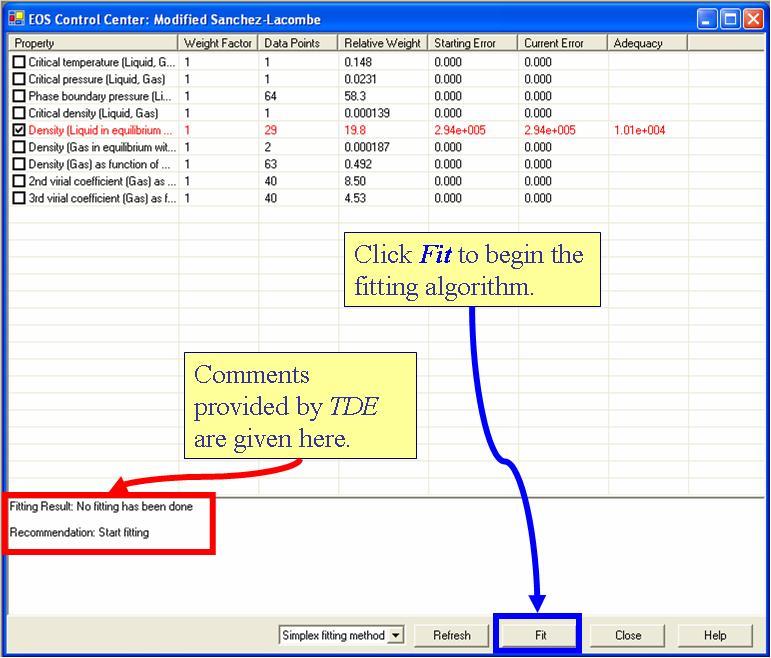771x658 pixels.
Task: Click the Close button at bottom
Action: 628,635
